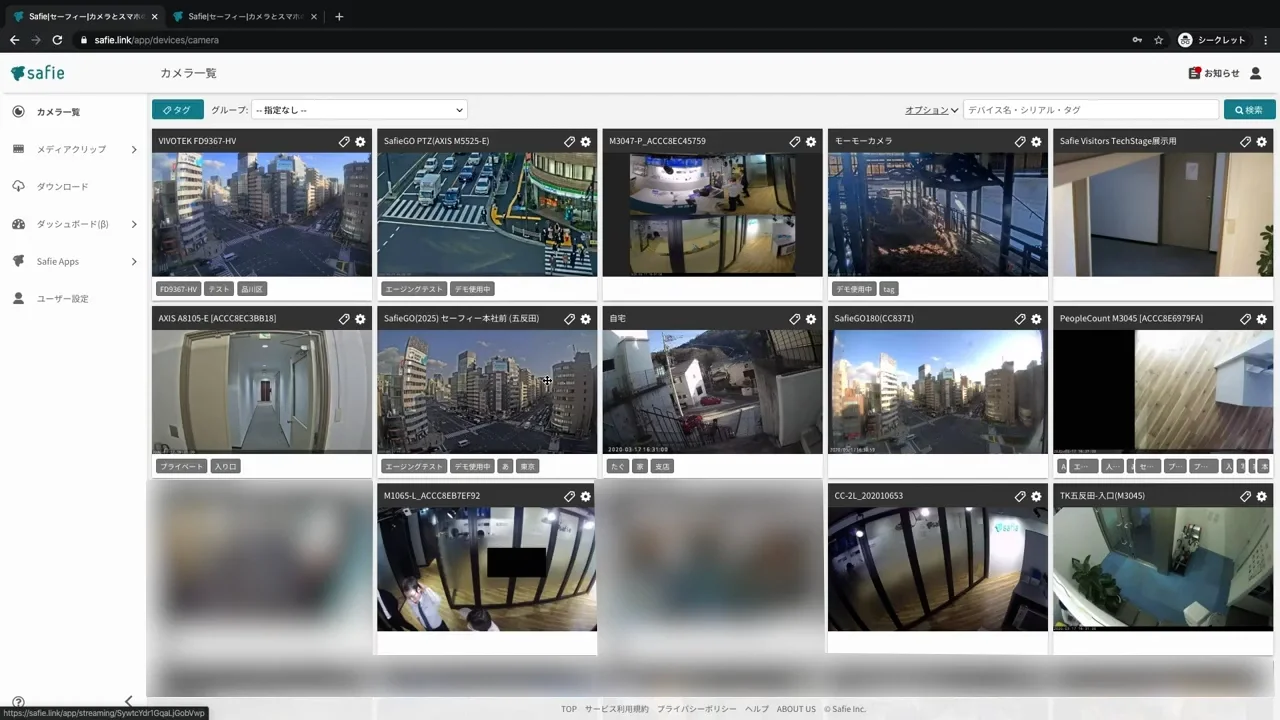Click help question mark icon at bottom left
1280x720 pixels.
[x=18, y=702]
